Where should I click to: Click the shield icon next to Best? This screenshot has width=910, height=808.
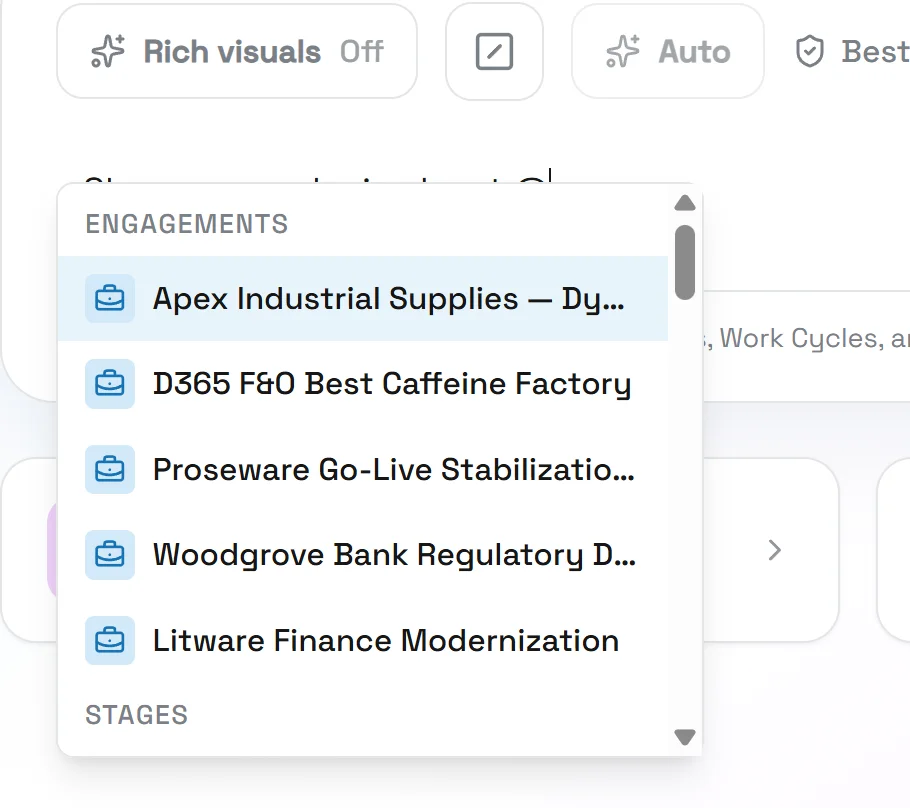pos(810,52)
